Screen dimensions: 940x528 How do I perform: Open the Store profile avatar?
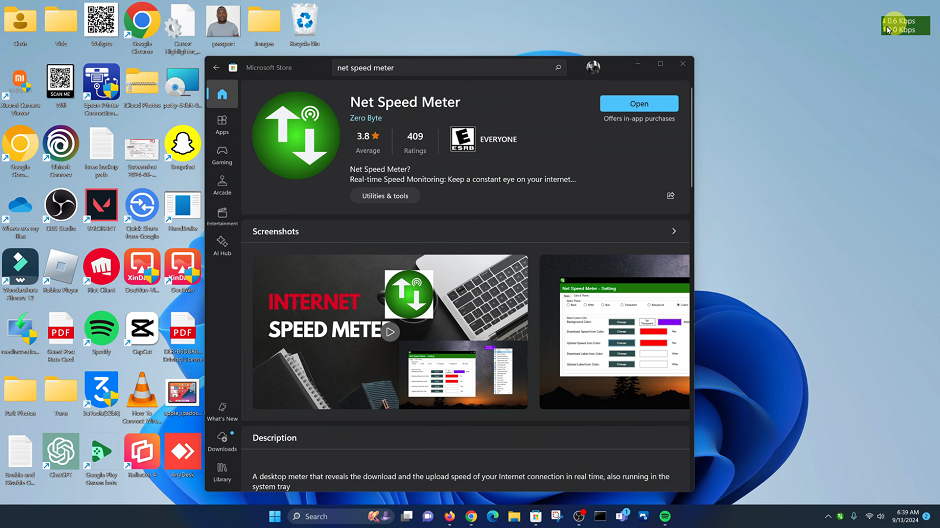(593, 67)
